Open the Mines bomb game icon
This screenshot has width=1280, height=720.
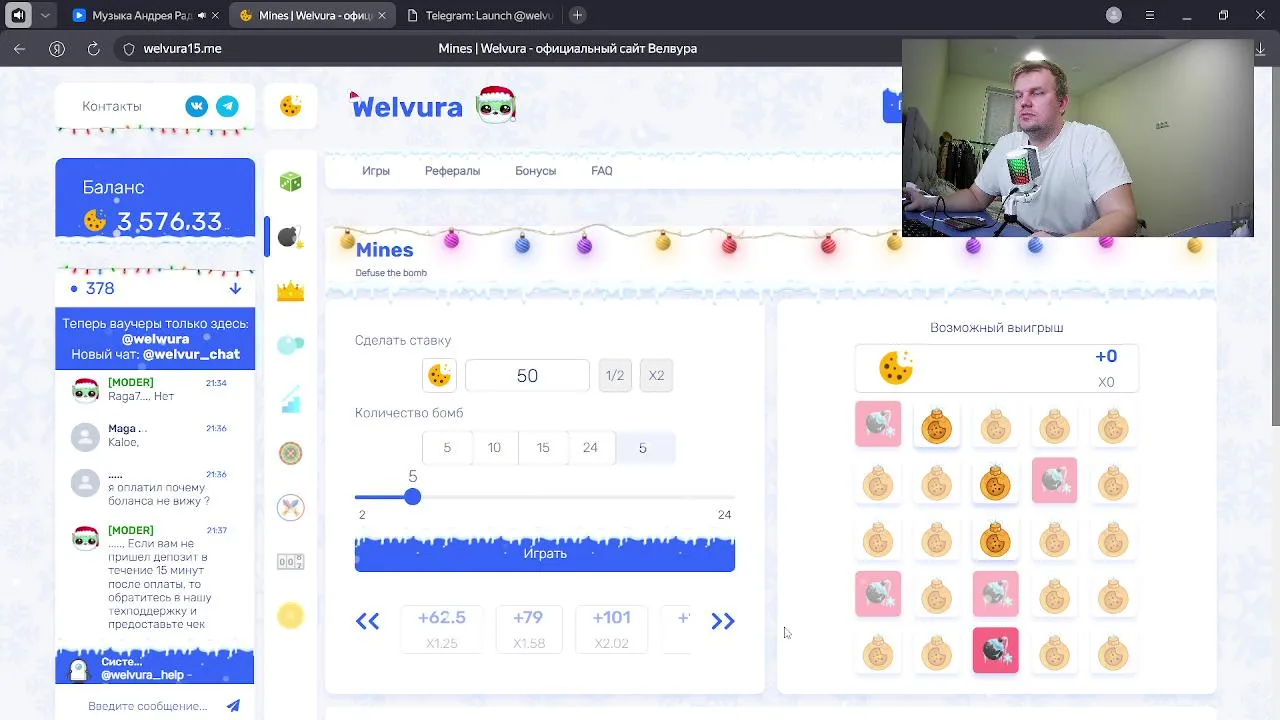click(x=290, y=237)
